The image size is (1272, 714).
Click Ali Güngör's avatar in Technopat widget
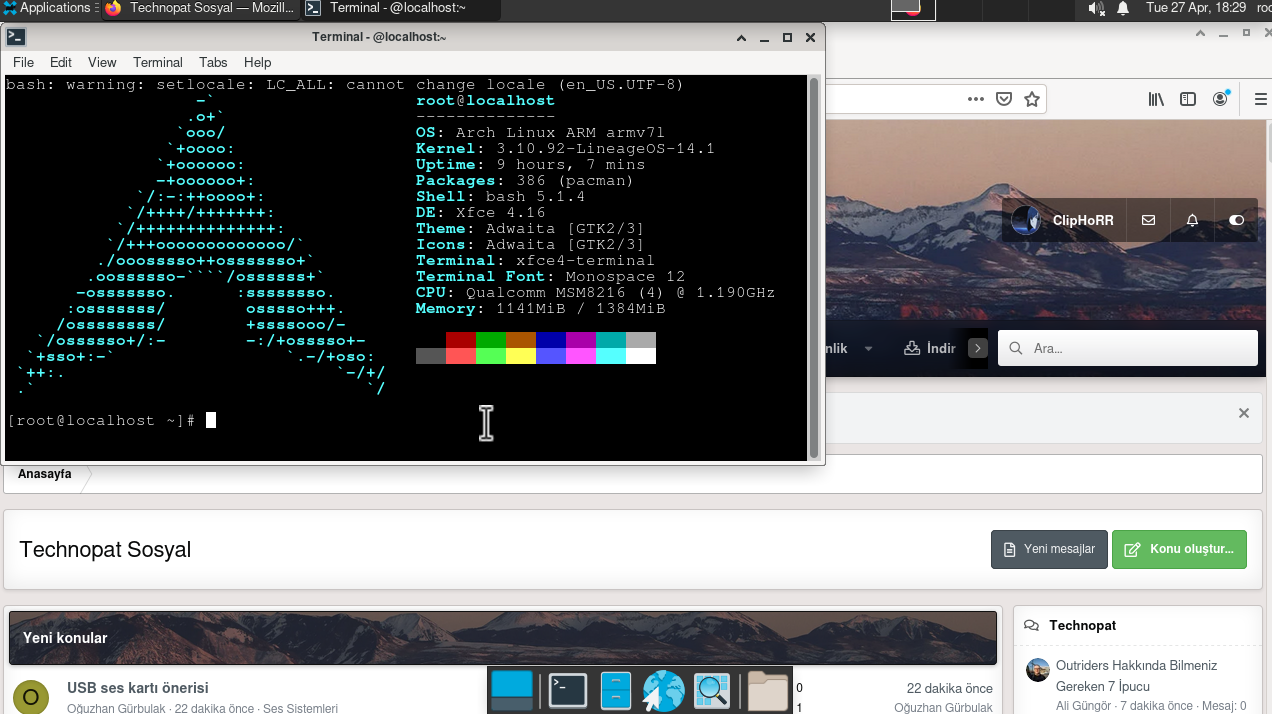click(1037, 670)
